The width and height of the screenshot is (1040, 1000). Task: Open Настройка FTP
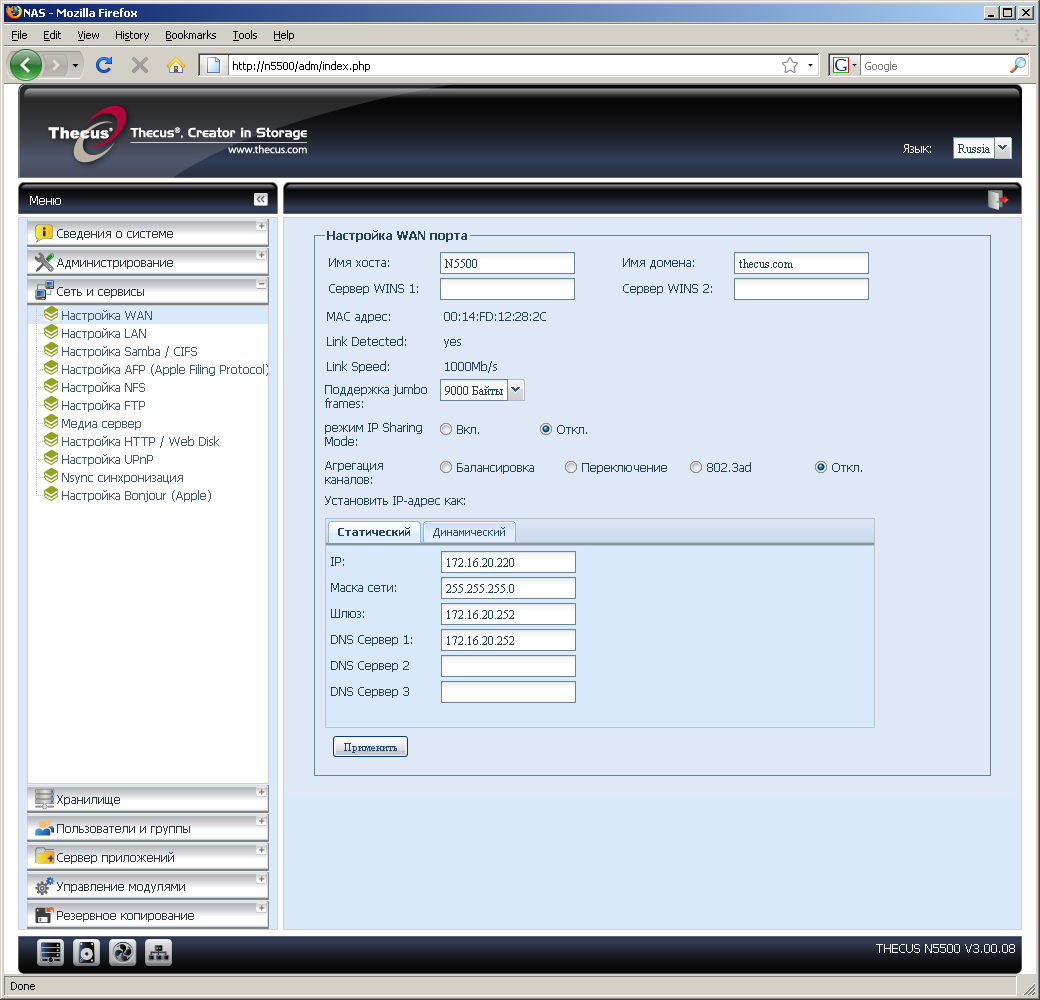pyautogui.click(x=103, y=405)
